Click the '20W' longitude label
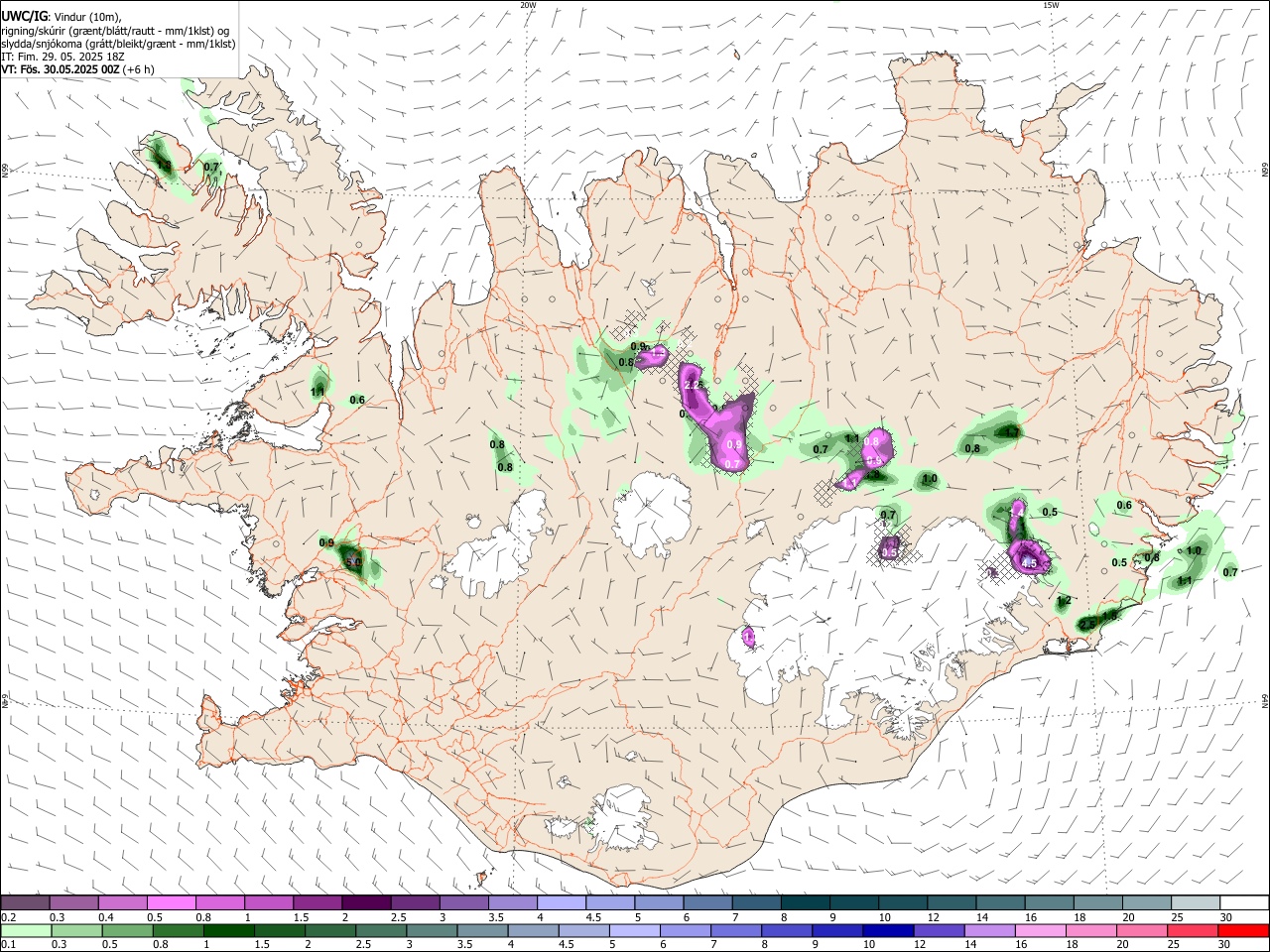 point(528,5)
